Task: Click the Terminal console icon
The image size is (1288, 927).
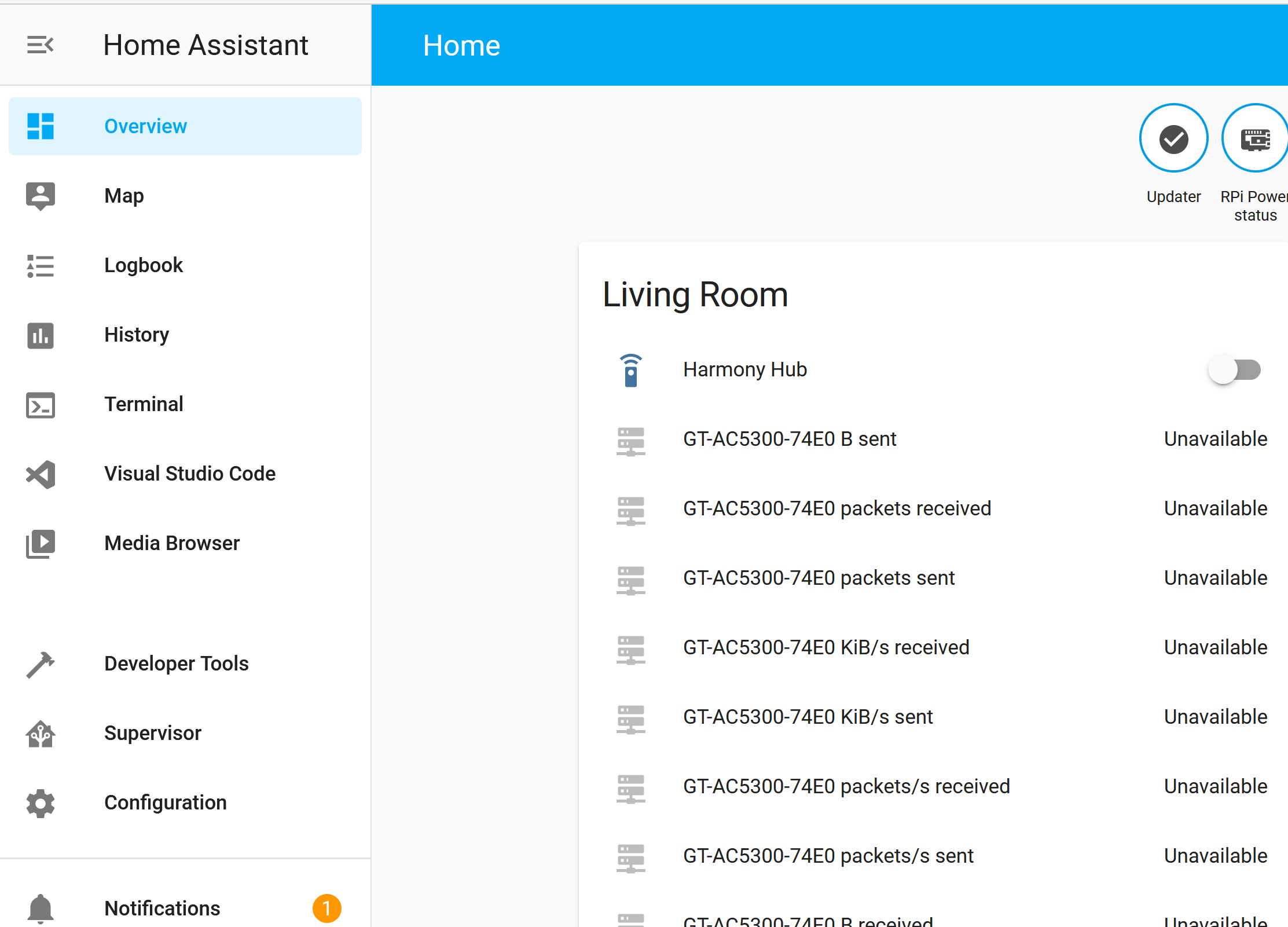Action: (x=41, y=405)
